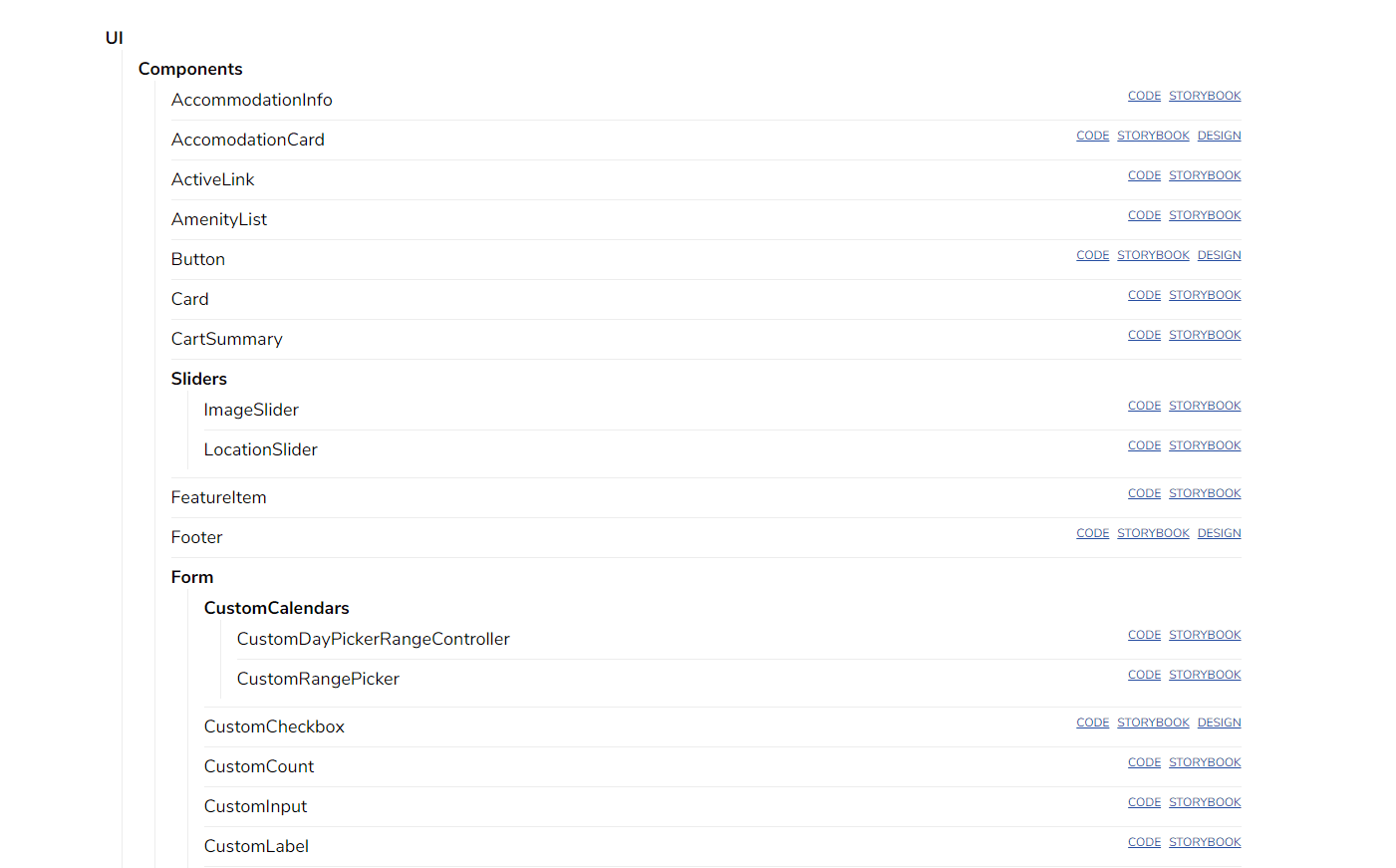This screenshot has width=1396, height=868.
Task: Open CustomLabel in STORYBOOK
Action: (x=1205, y=842)
